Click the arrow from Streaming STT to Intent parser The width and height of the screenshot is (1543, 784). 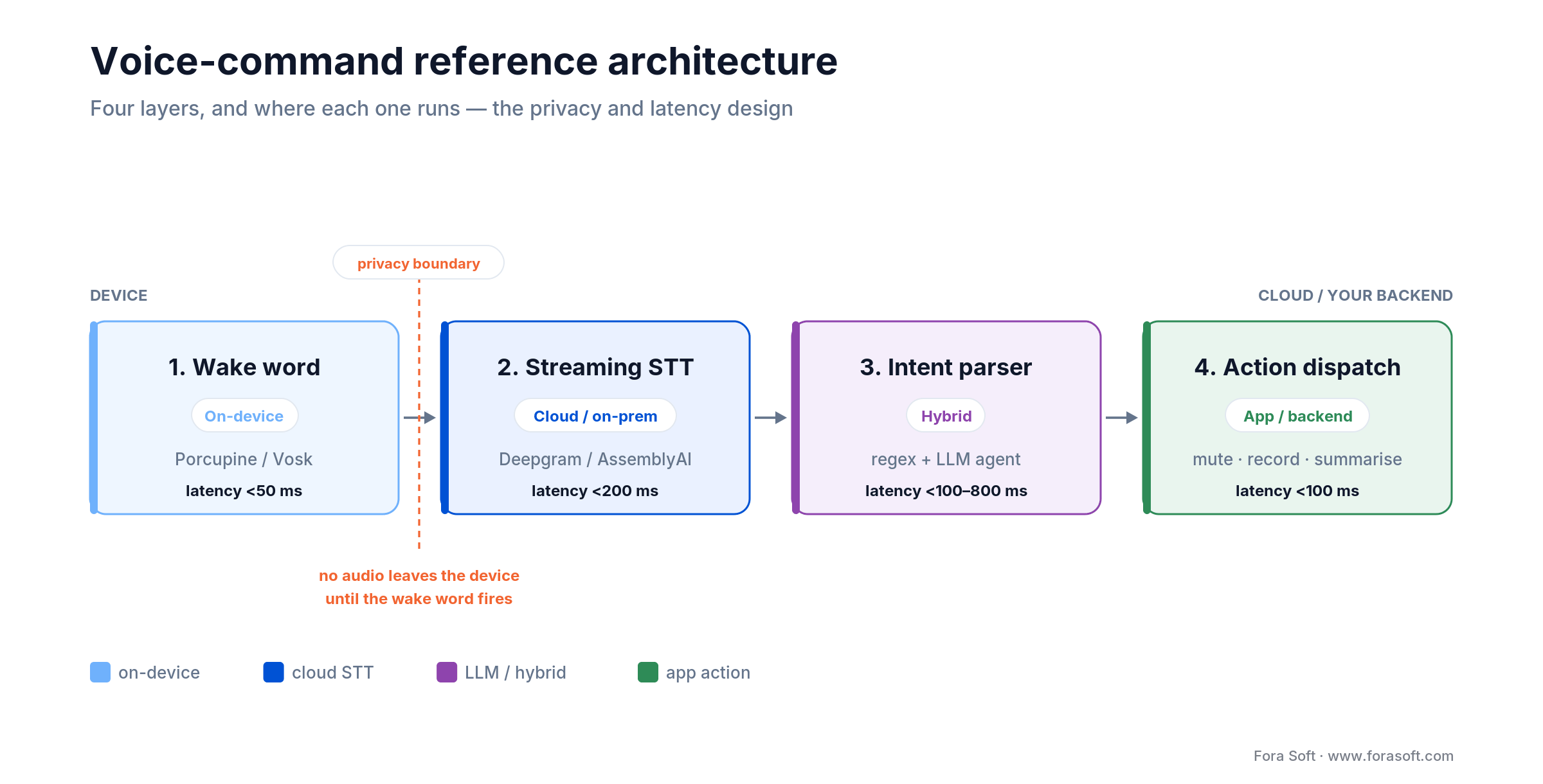coord(771,418)
